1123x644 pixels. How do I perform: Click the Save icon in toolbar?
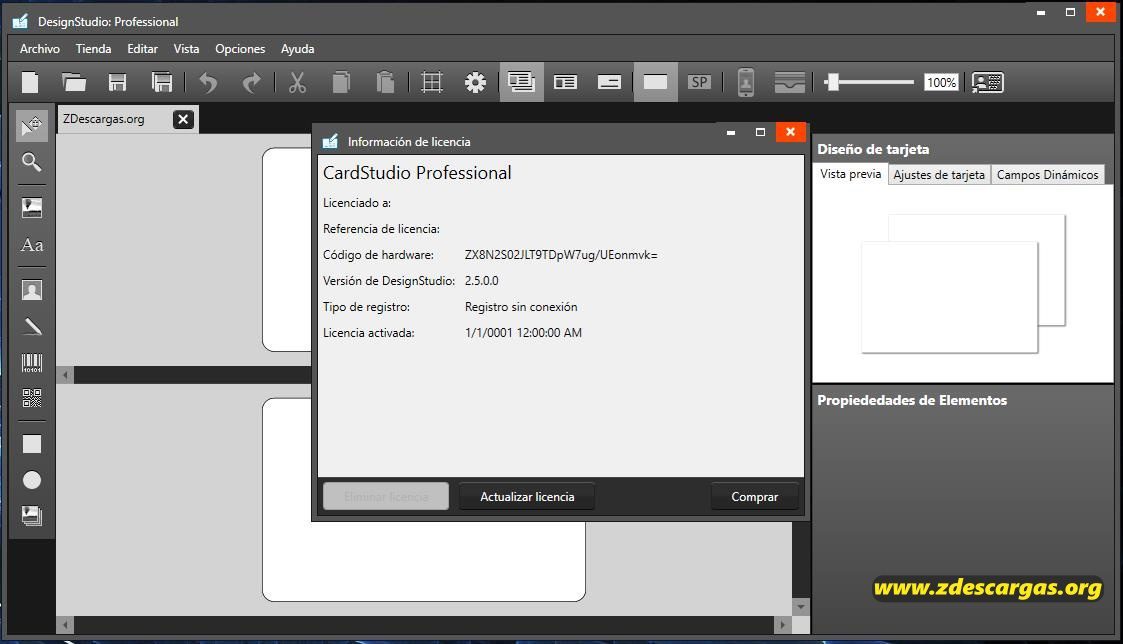pyautogui.click(x=117, y=82)
